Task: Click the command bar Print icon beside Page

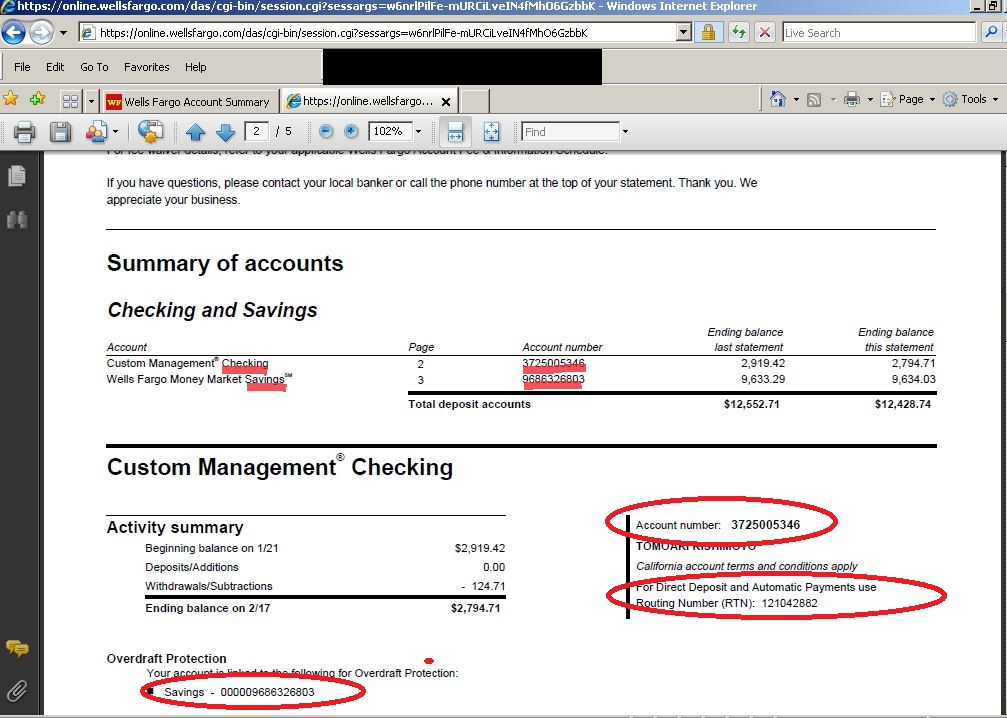Action: (x=852, y=100)
